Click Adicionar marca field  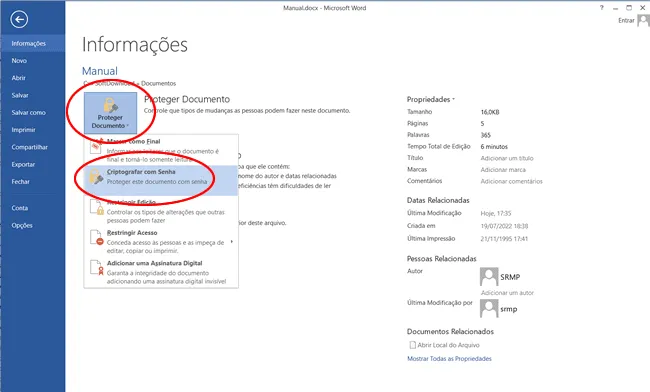tap(503, 170)
